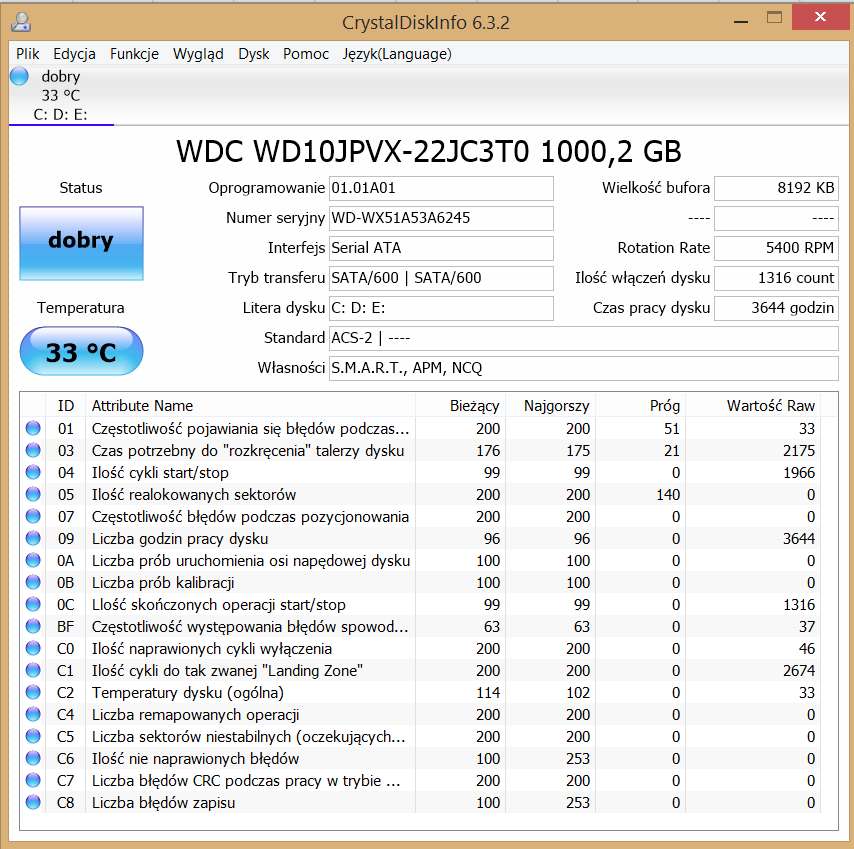This screenshot has width=854, height=849.
Task: Maximize the CrystalDiskInfo window
Action: pos(774,18)
